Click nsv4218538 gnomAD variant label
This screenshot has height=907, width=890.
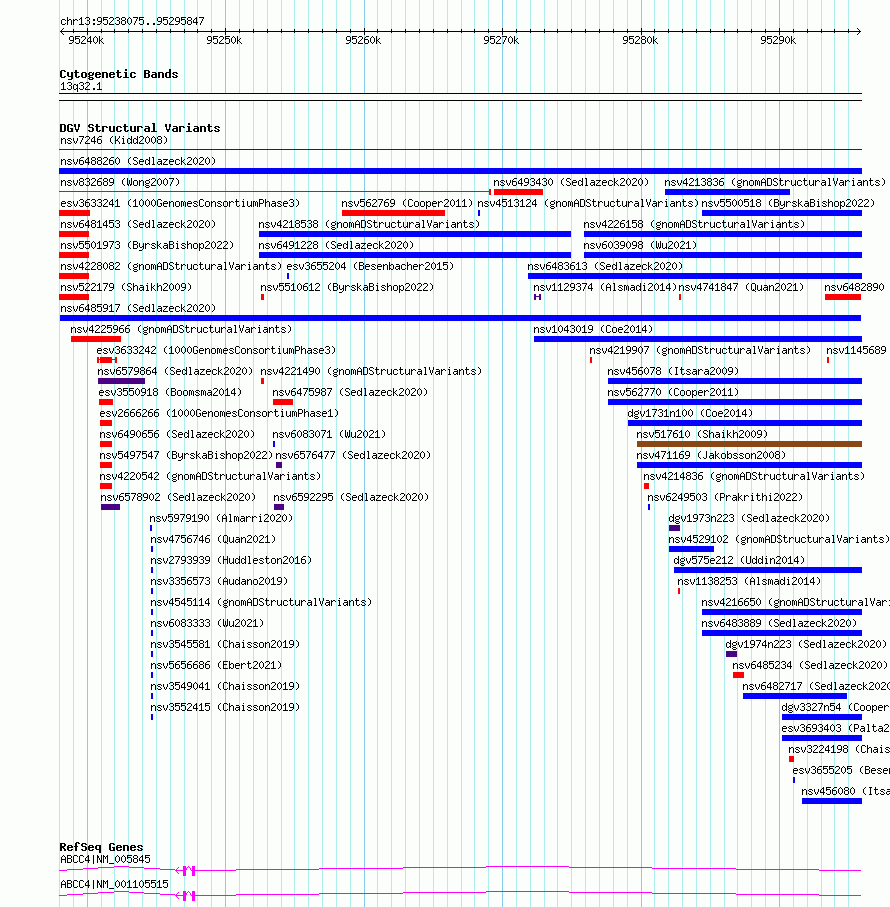[x=369, y=224]
